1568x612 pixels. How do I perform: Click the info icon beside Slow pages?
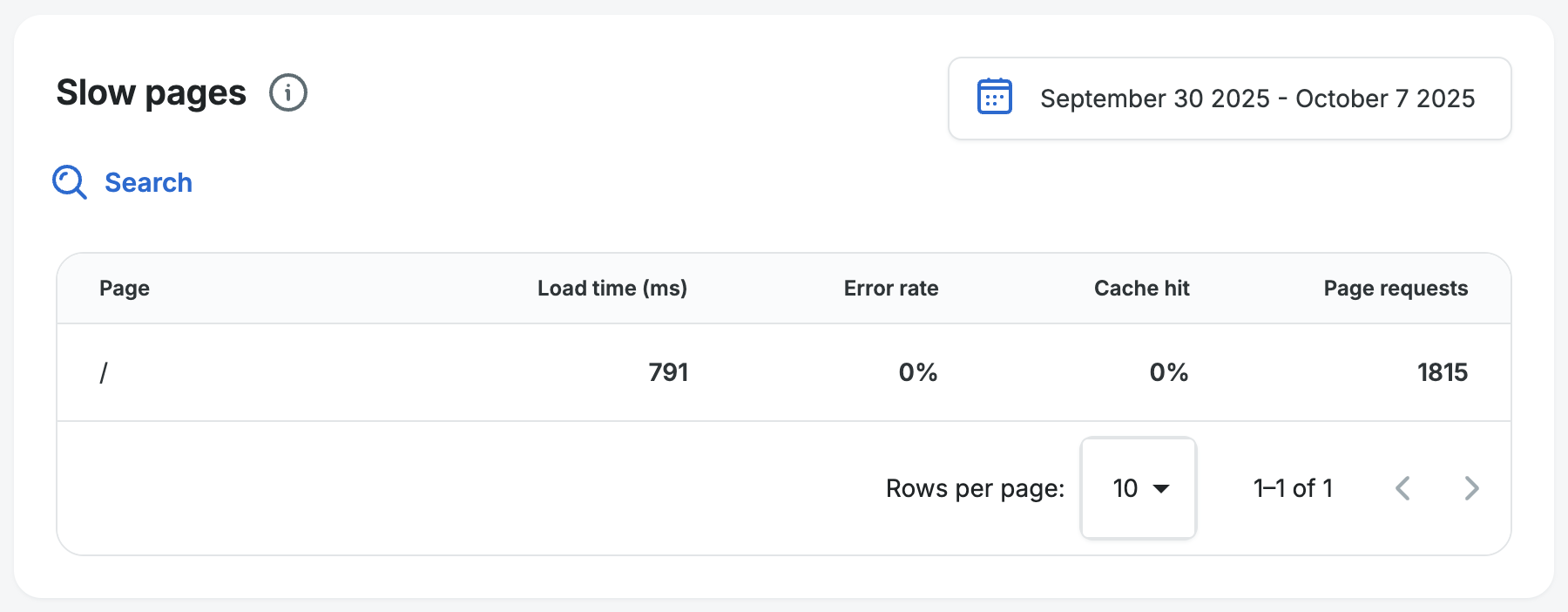click(x=287, y=92)
